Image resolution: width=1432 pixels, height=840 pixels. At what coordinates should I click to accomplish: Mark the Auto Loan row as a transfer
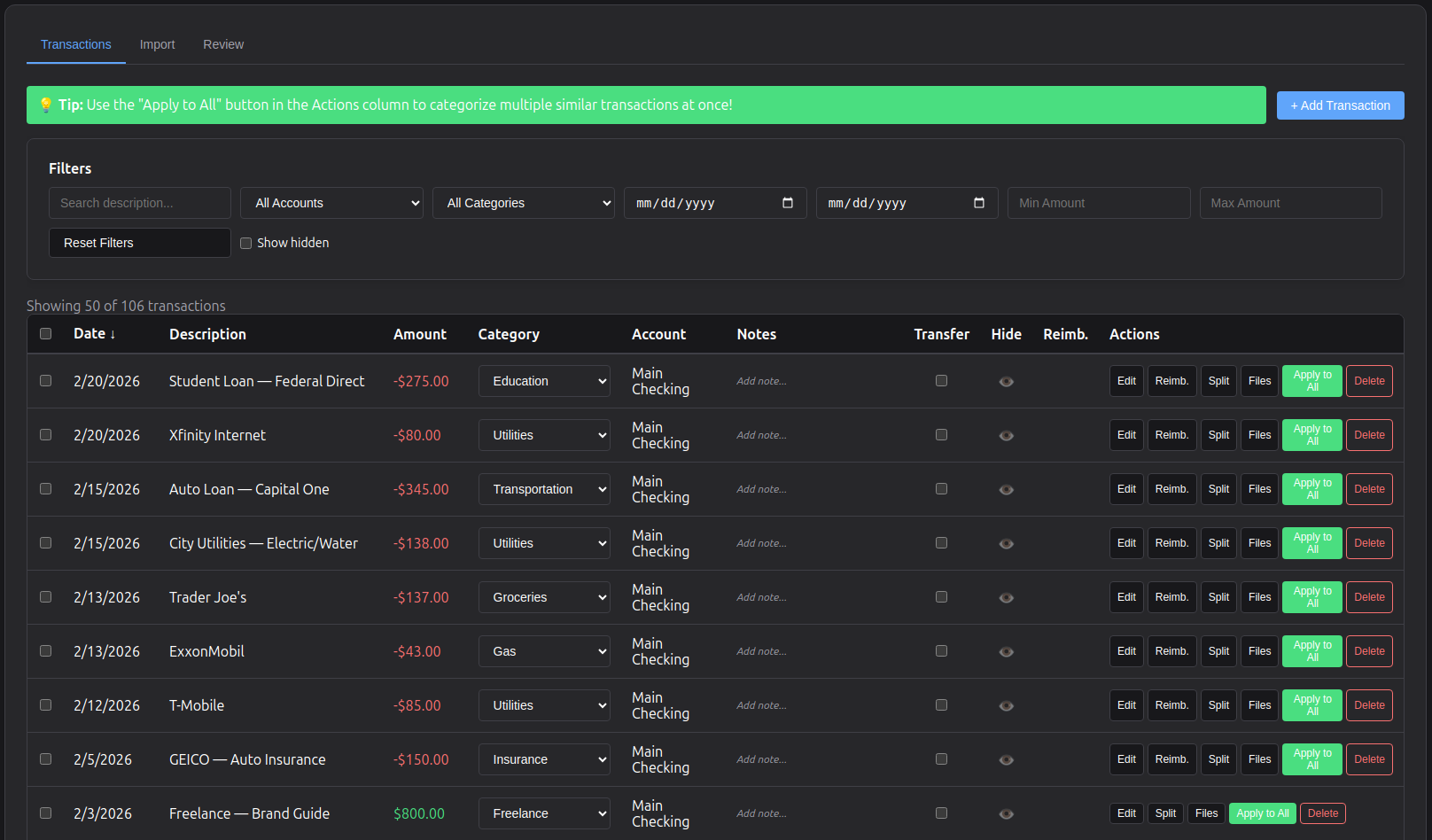[x=941, y=489]
